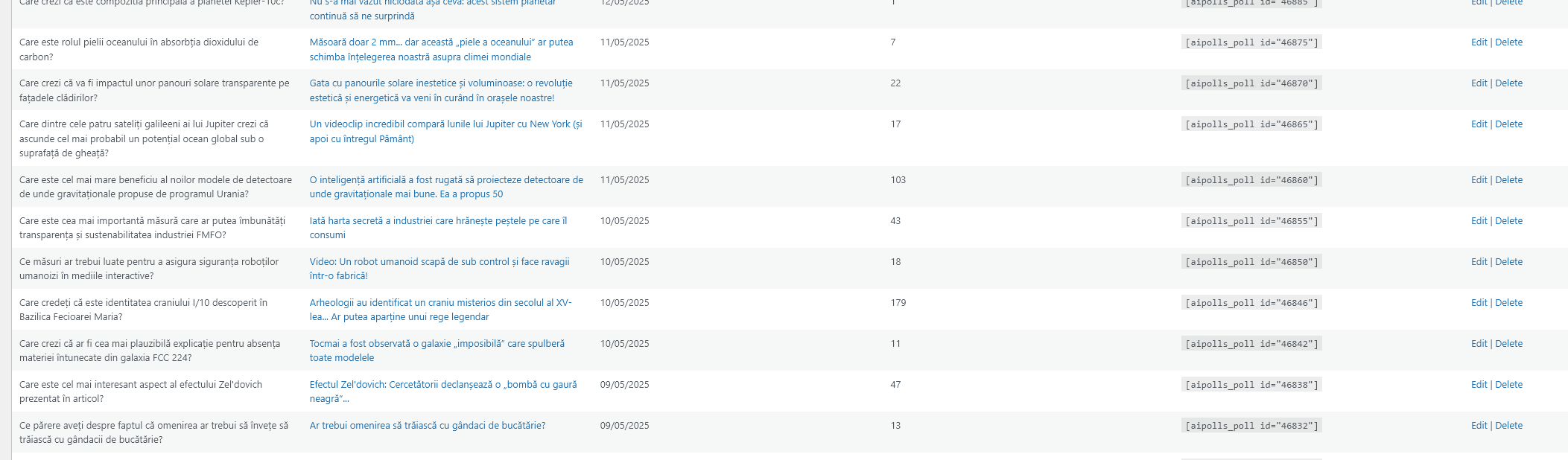The width and height of the screenshot is (1568, 460).
Task: Edit the cockroach poll with id 46832
Action: (1479, 426)
